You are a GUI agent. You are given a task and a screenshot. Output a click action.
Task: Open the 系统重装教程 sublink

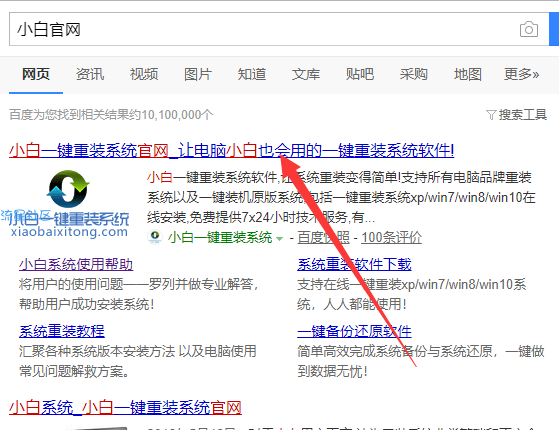62,331
